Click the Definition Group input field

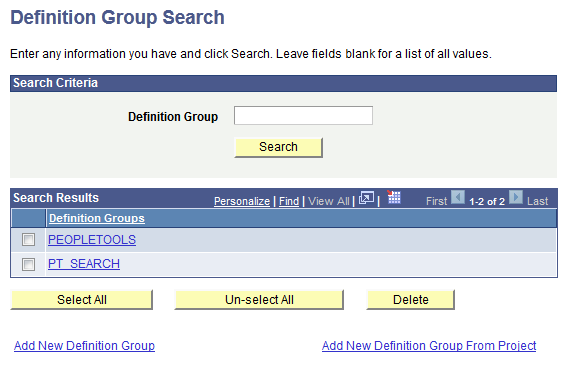coord(303,115)
